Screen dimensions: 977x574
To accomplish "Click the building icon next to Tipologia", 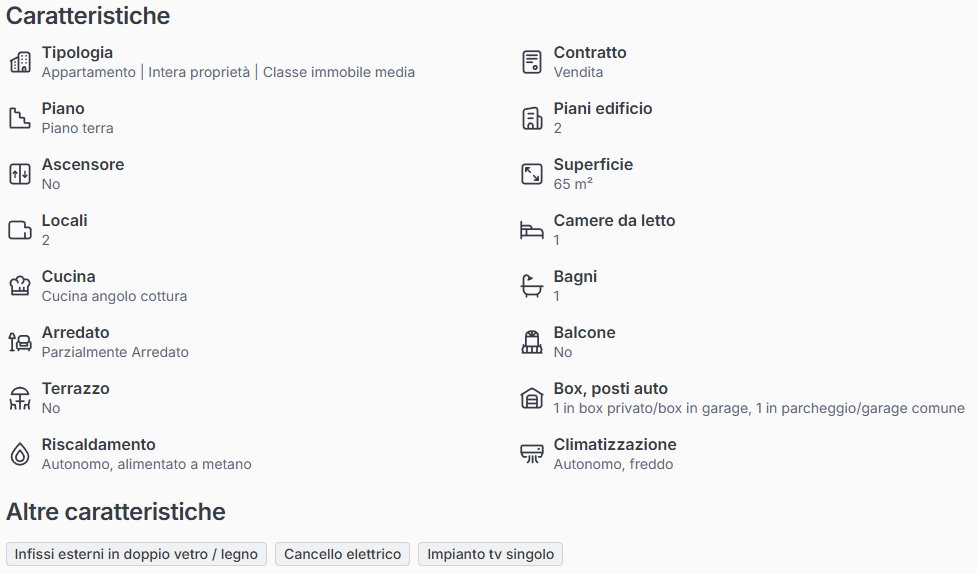I will tap(20, 62).
